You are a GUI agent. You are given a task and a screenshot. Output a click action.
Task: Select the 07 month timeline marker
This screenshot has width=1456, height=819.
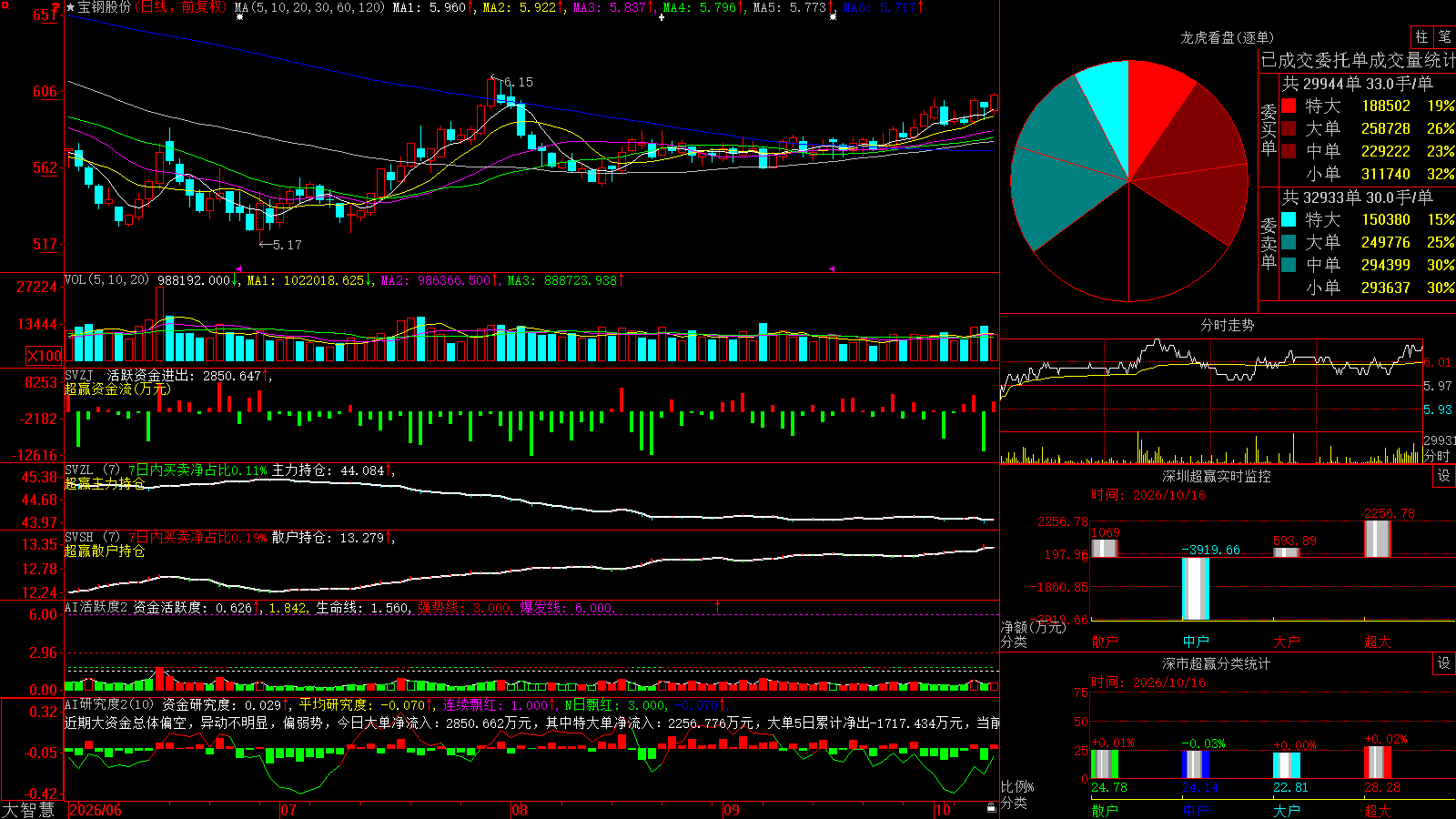click(x=288, y=810)
